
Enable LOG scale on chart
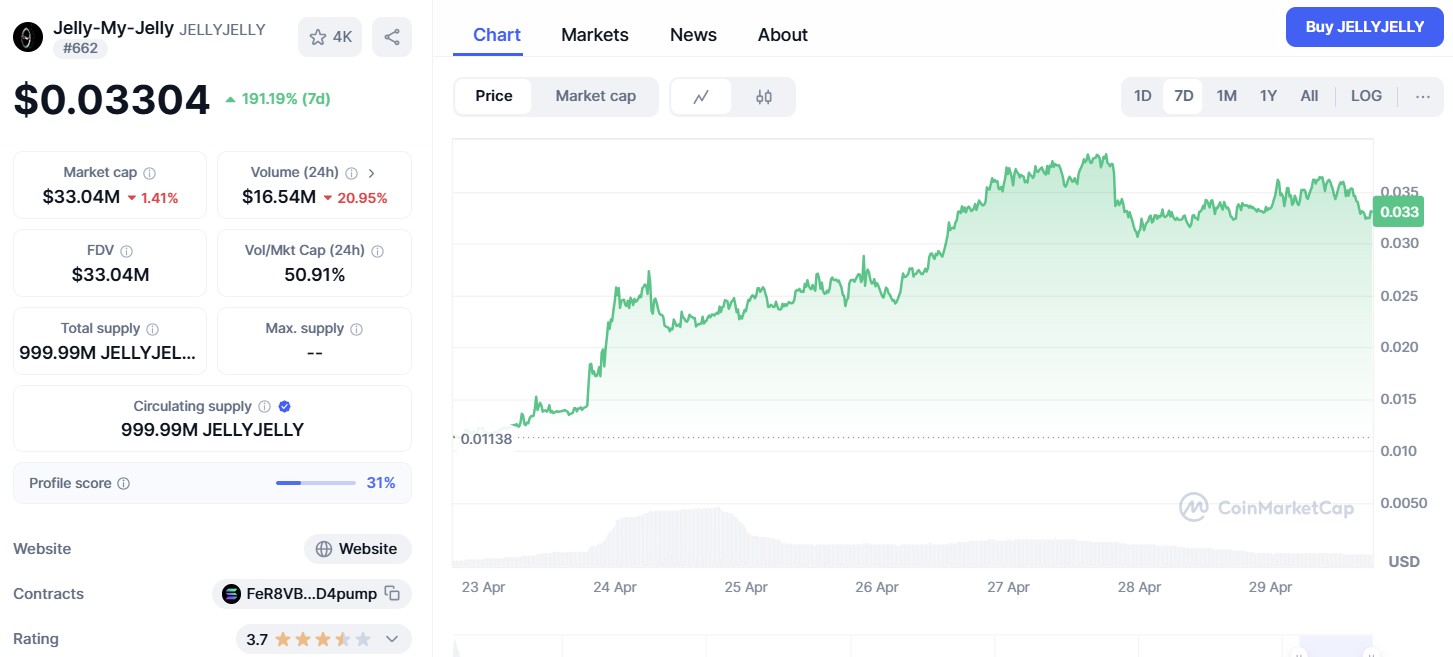click(1366, 96)
